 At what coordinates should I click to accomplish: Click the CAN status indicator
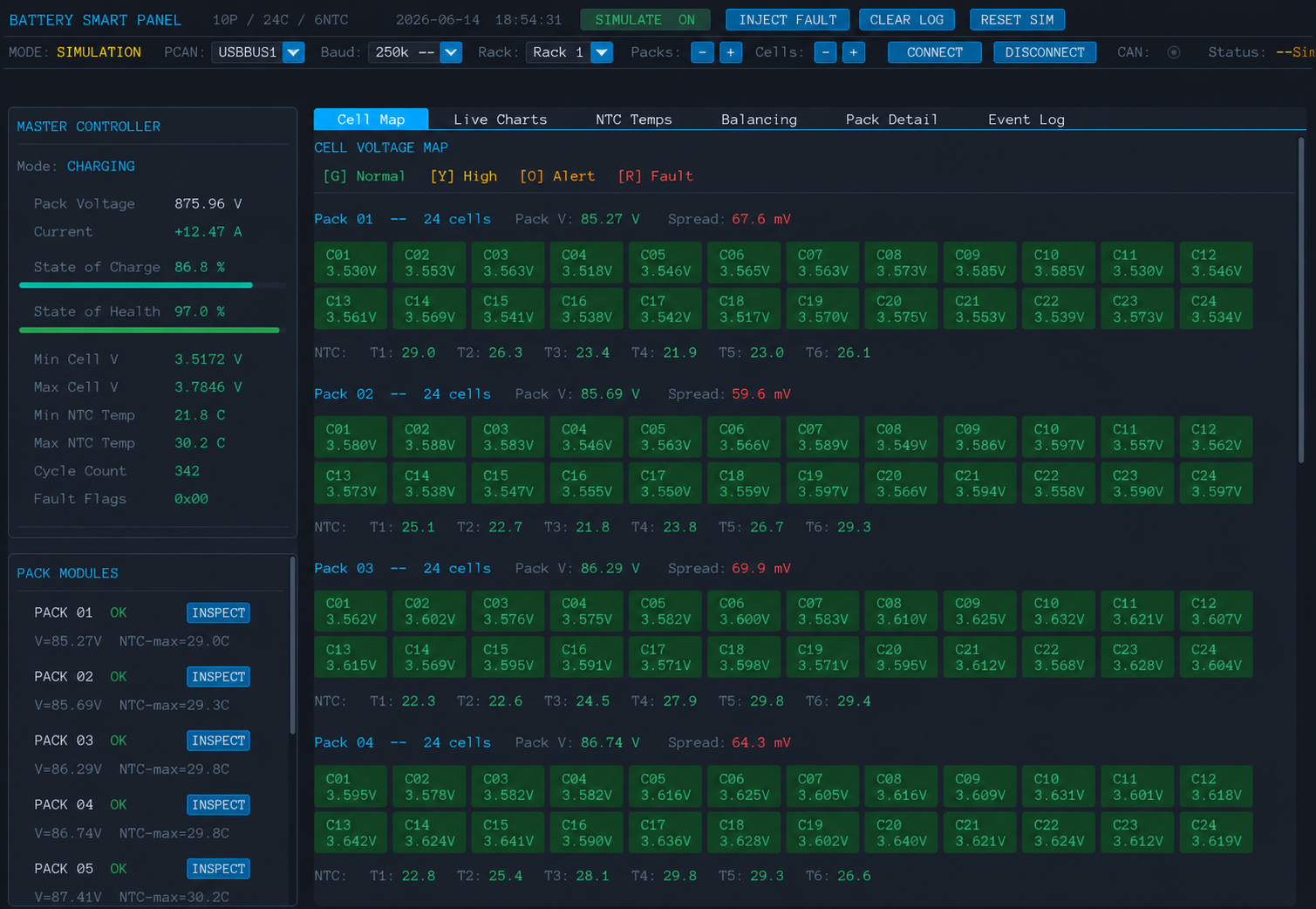pyautogui.click(x=1174, y=52)
